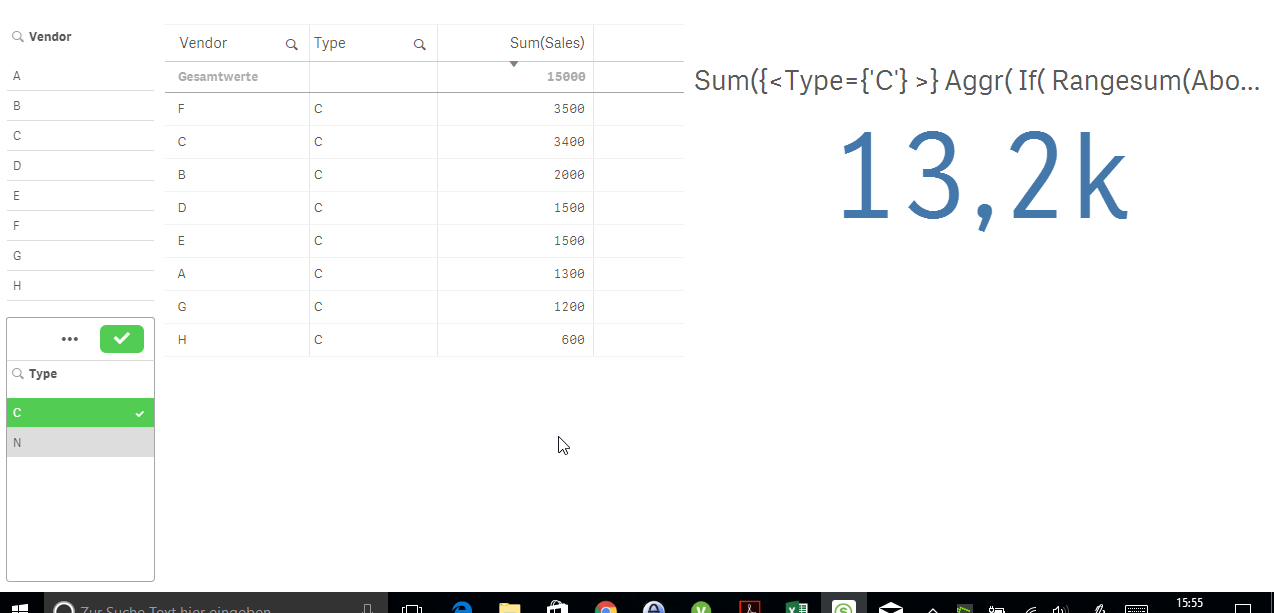
Task: Open the clock showing 15:55
Action: (x=1190, y=604)
